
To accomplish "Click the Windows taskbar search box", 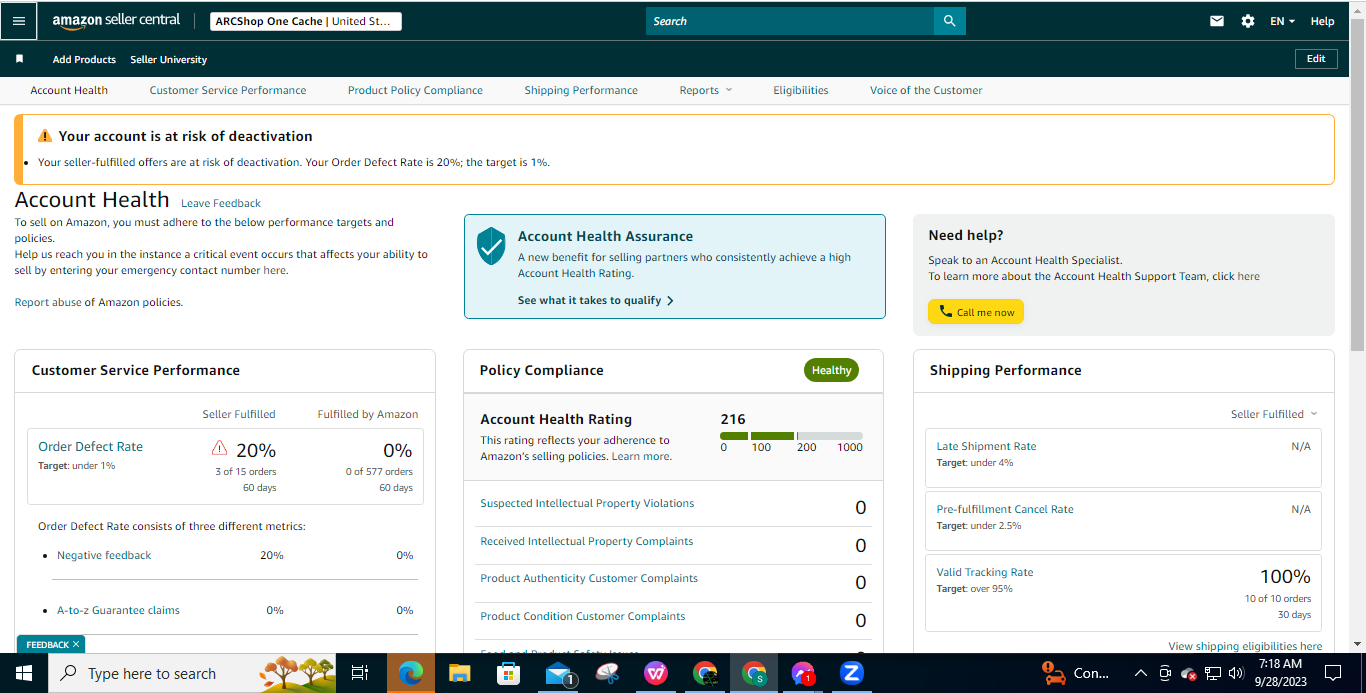I will [192, 673].
